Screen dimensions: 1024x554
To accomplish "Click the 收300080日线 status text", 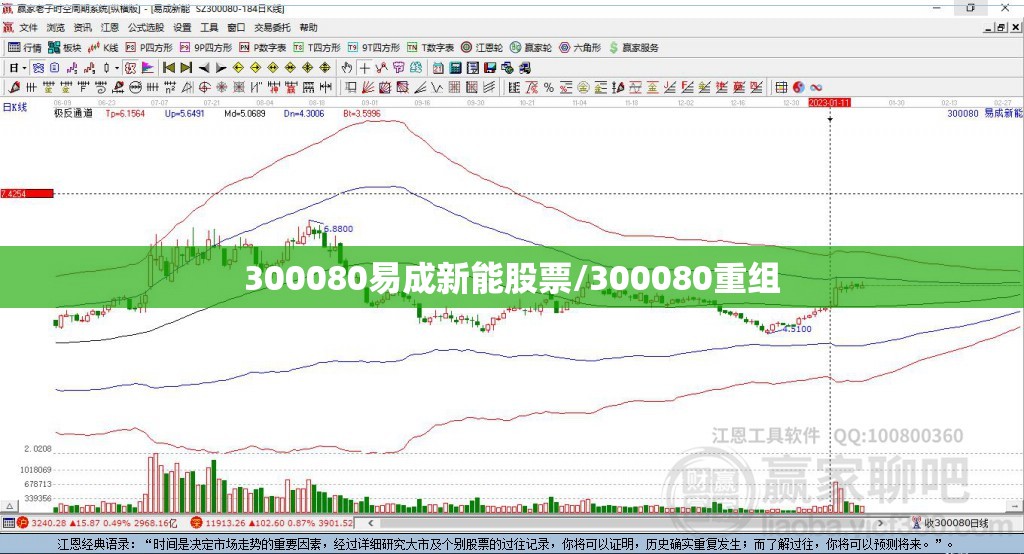I will pyautogui.click(x=956, y=523).
